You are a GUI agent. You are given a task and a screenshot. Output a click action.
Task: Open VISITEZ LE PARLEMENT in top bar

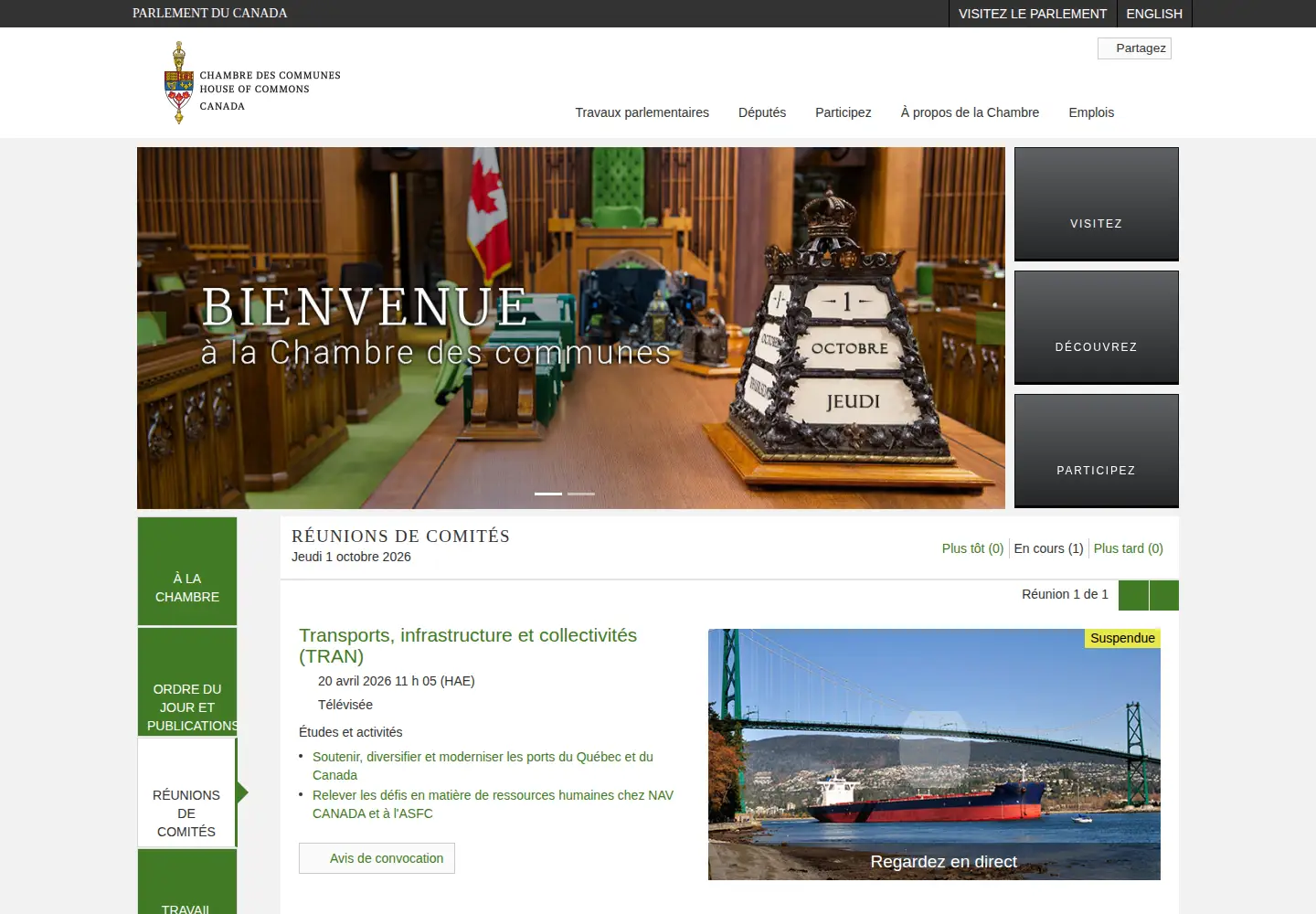pyautogui.click(x=1033, y=14)
